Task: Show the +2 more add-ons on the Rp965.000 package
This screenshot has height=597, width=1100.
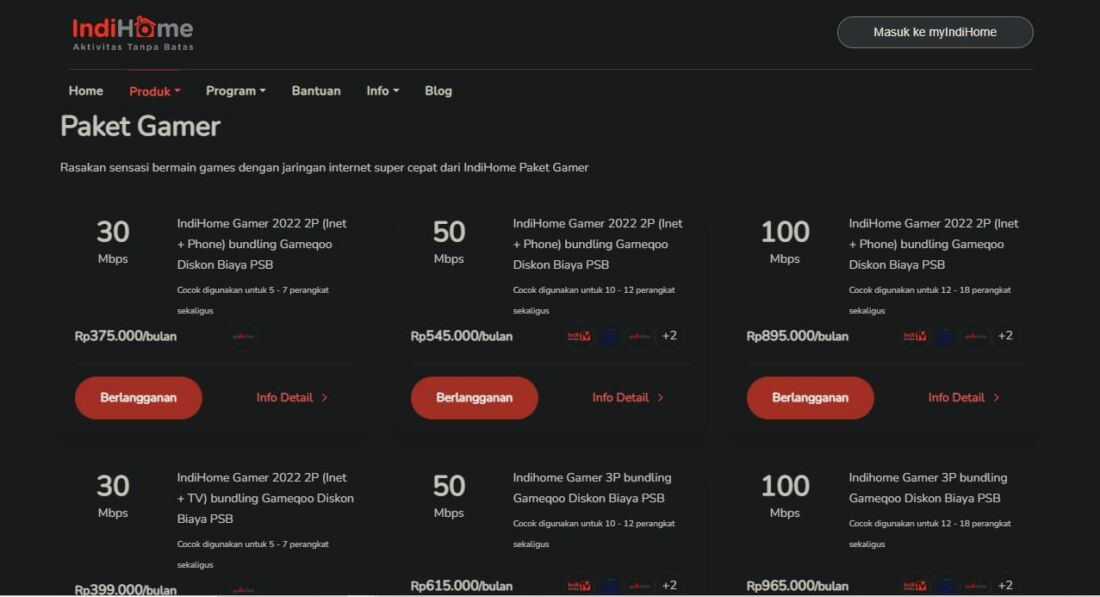Action: 1005,585
